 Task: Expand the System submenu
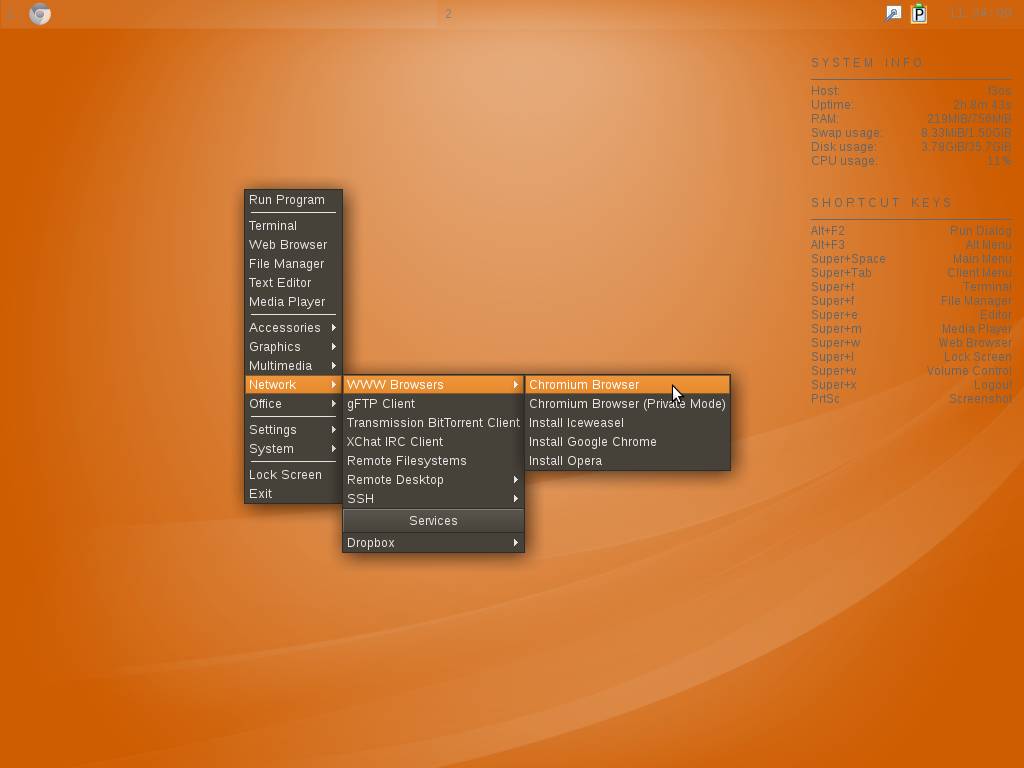[293, 448]
